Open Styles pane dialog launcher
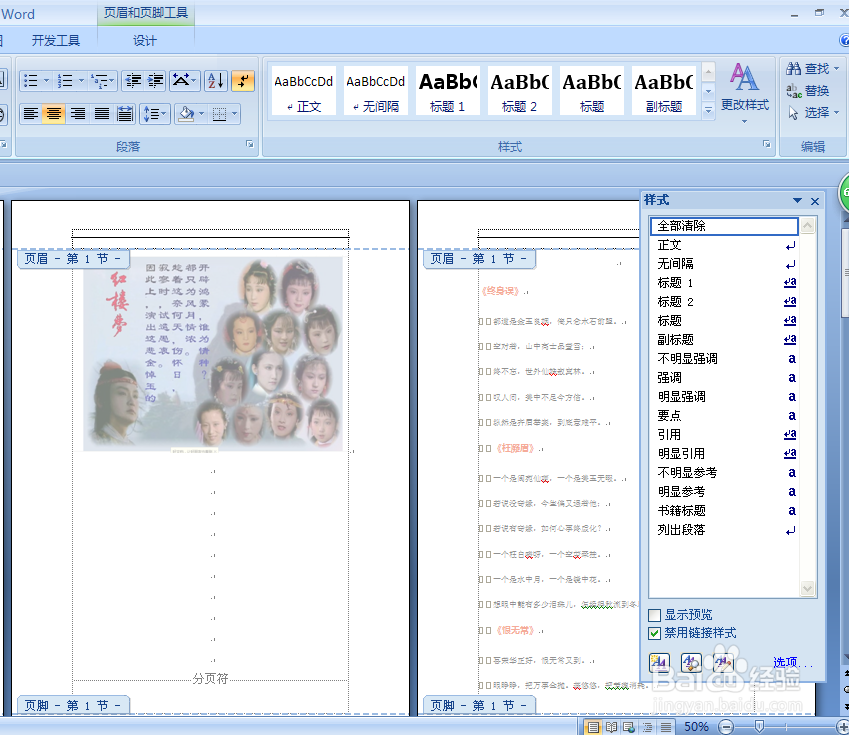This screenshot has height=735, width=849. coord(767,144)
